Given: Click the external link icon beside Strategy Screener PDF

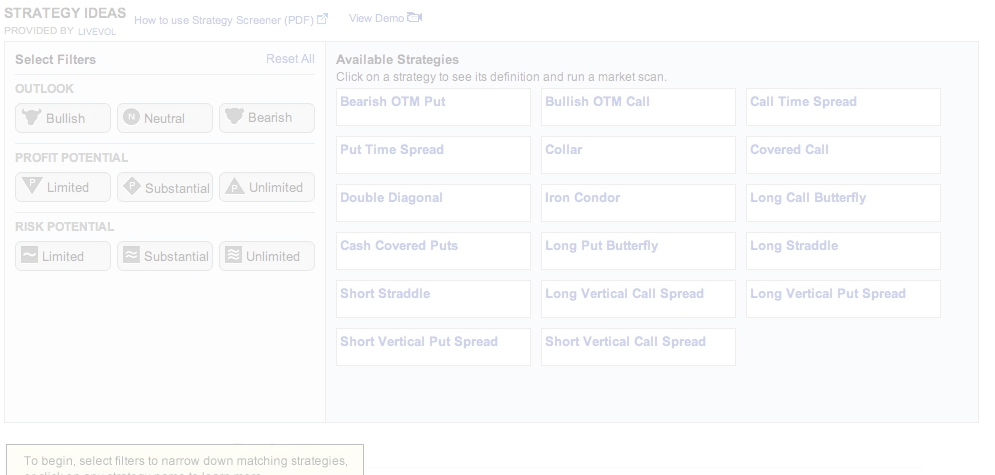Looking at the screenshot, I should click(322, 19).
